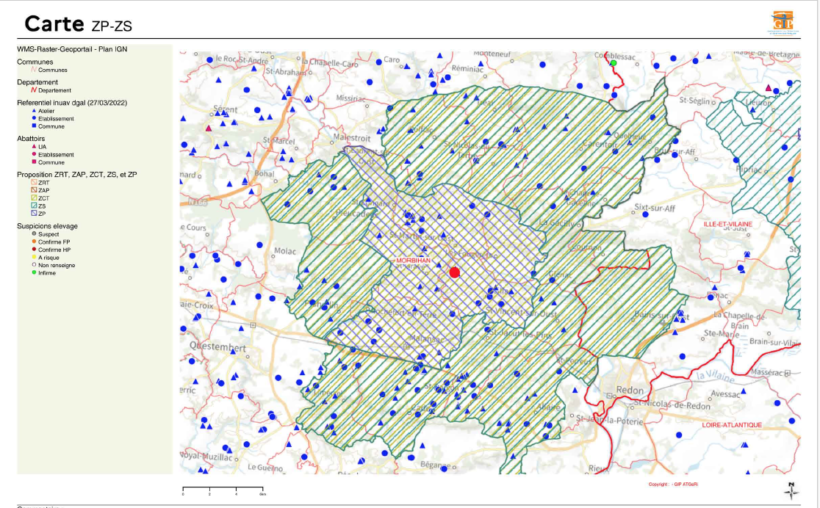
Task: Click the red Departement line symbol in legend
Action: point(34,90)
